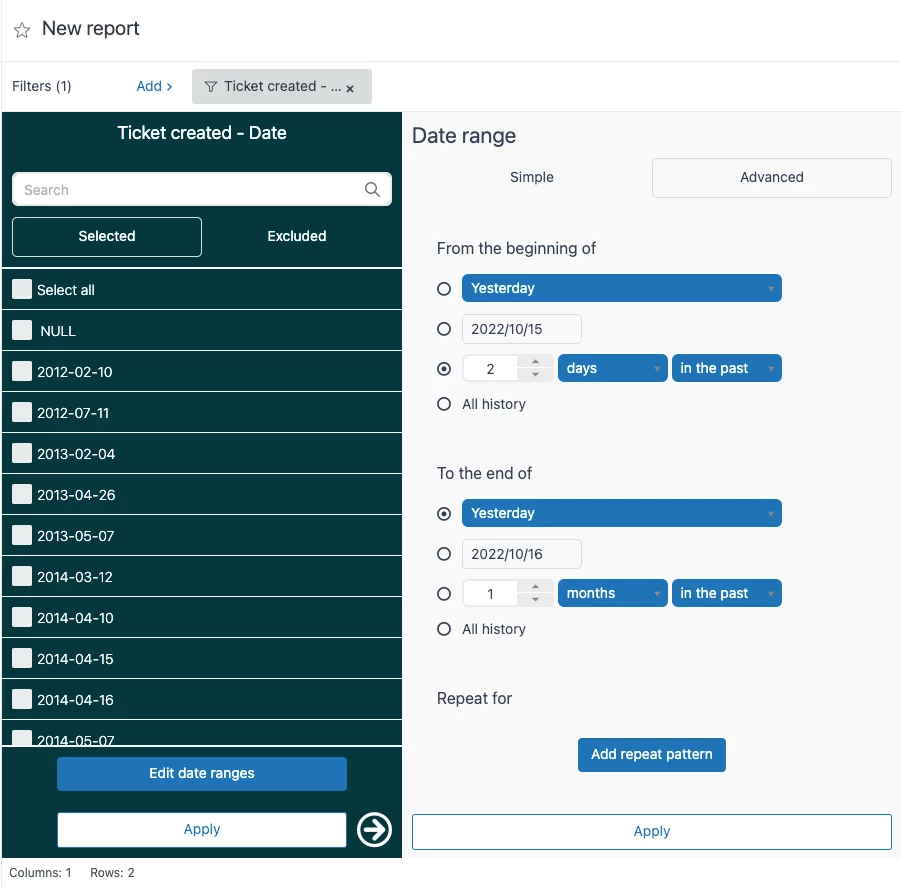Star the New report as favorite
Viewport: 901px width, 888px height.
click(x=22, y=30)
